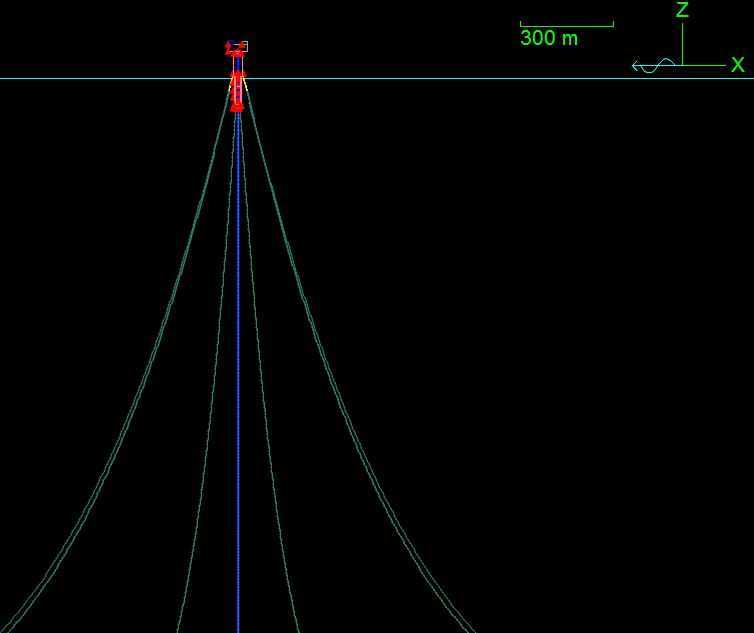Select the red floating platform hull
The width and height of the screenshot is (754, 633).
(x=237, y=91)
